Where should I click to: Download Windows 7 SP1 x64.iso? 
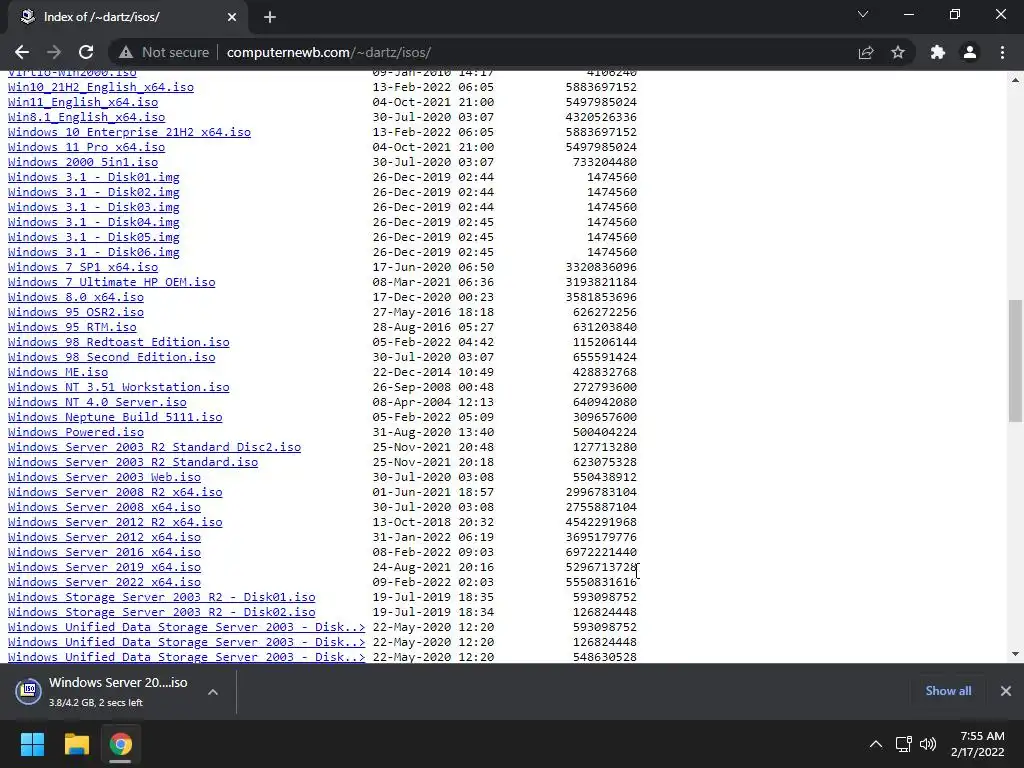pos(83,267)
